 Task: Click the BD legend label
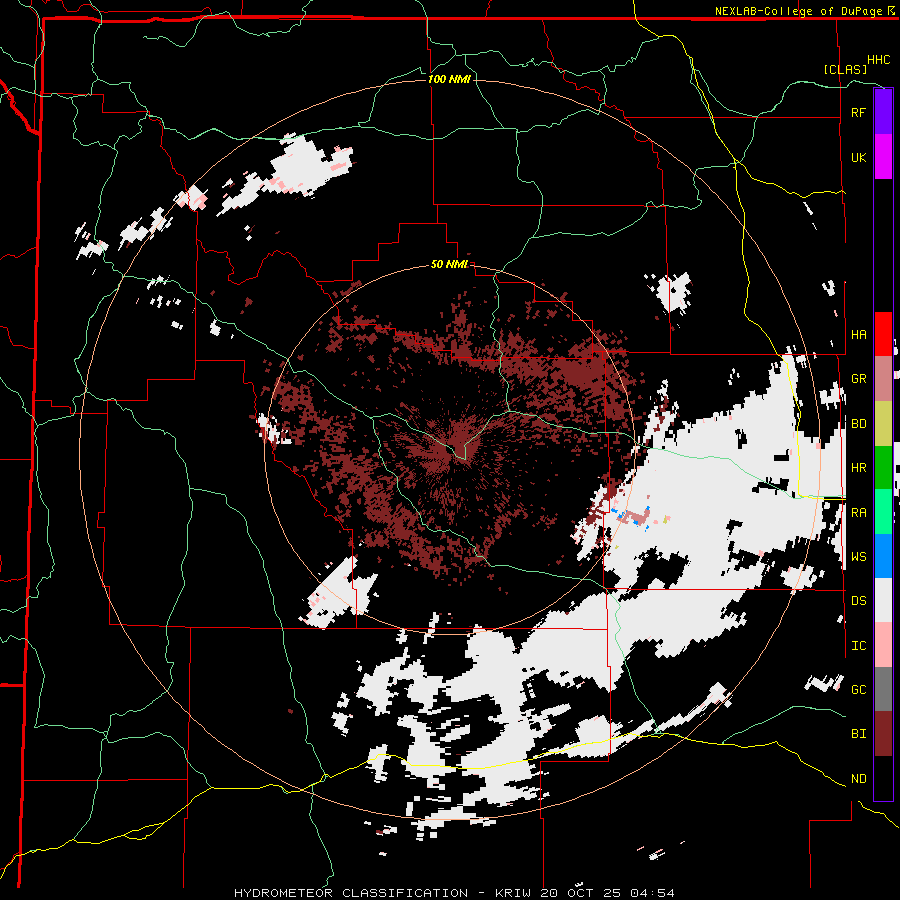(858, 424)
